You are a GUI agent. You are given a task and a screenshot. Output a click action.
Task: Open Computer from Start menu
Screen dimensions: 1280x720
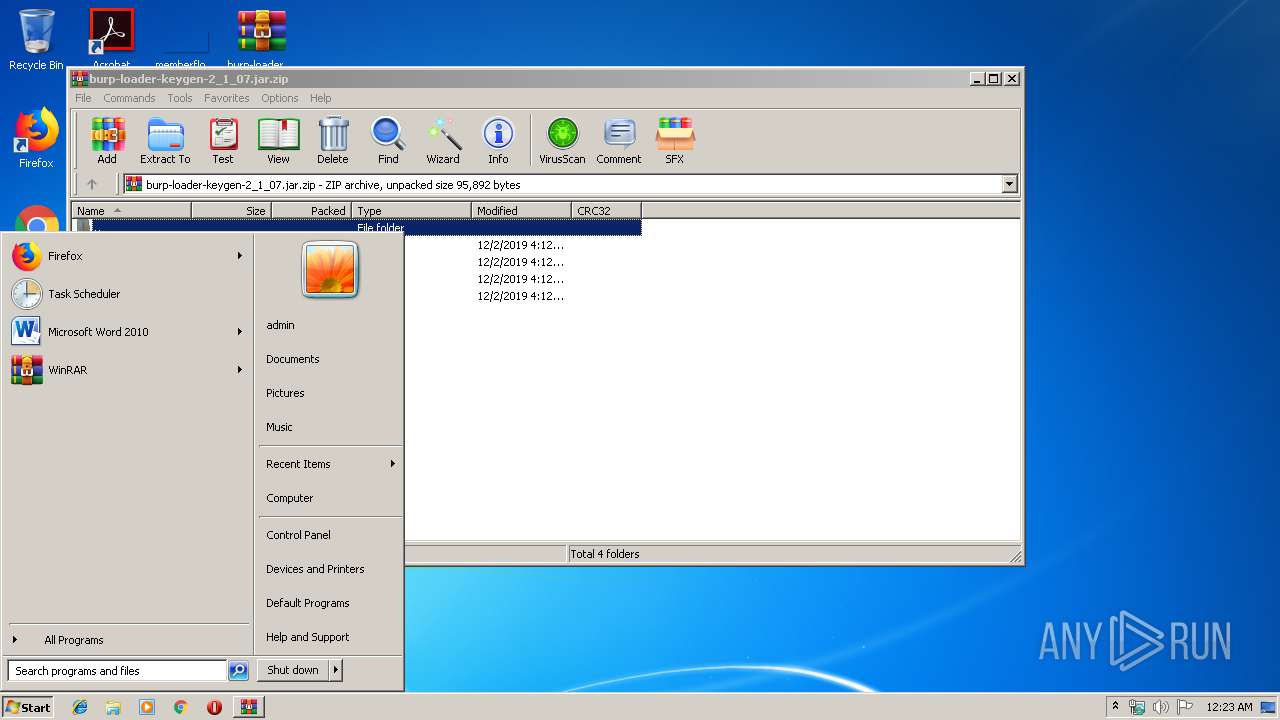pyautogui.click(x=290, y=498)
